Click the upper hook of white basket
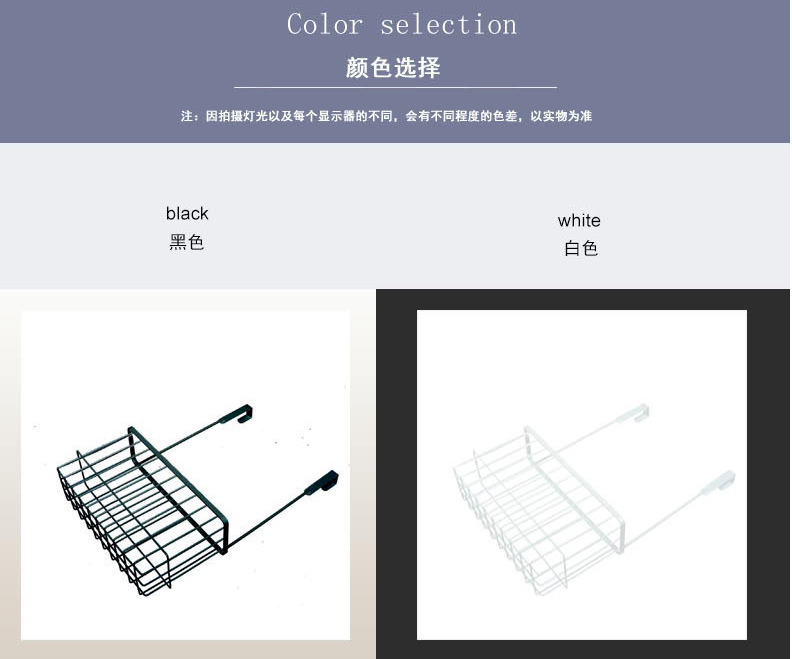The height and width of the screenshot is (659, 792). pyautogui.click(x=636, y=414)
